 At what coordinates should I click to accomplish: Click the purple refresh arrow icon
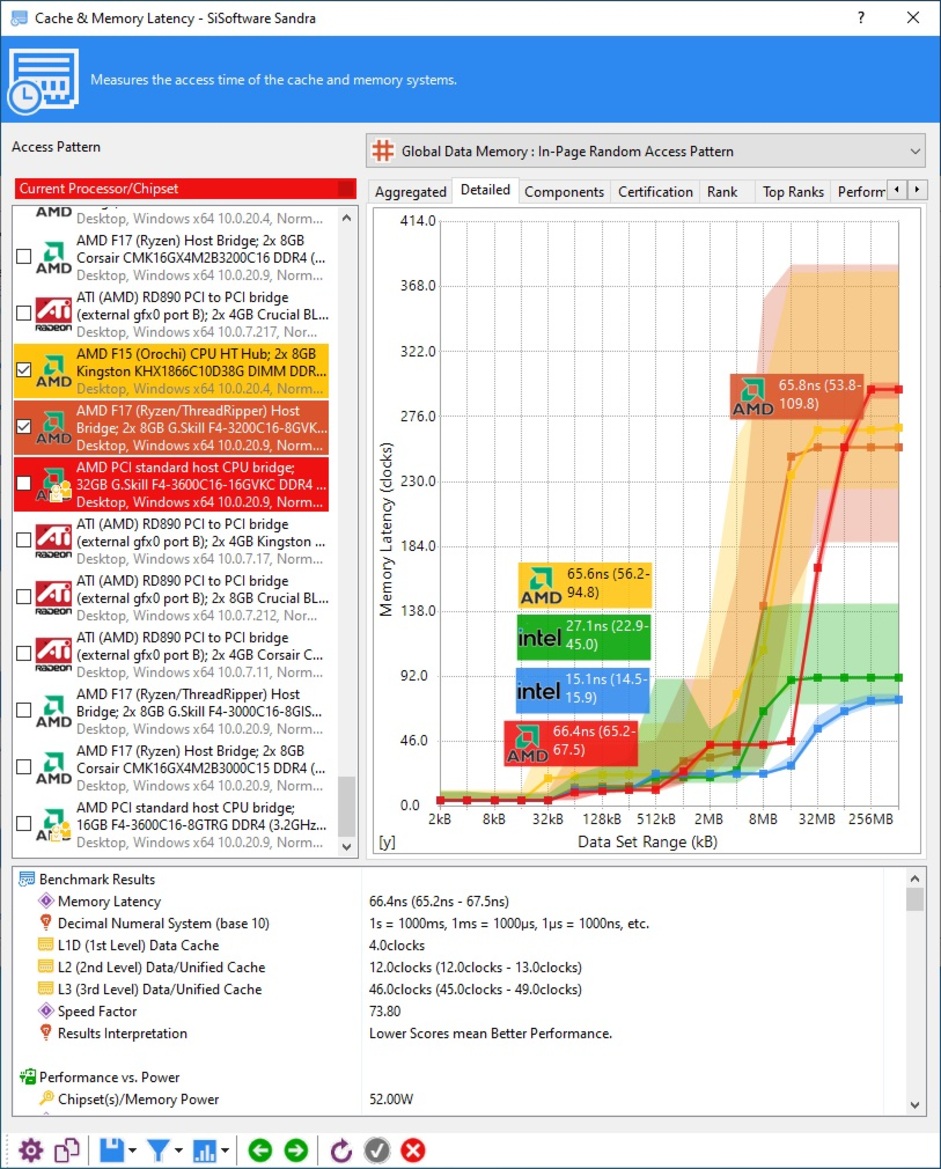[x=341, y=1150]
